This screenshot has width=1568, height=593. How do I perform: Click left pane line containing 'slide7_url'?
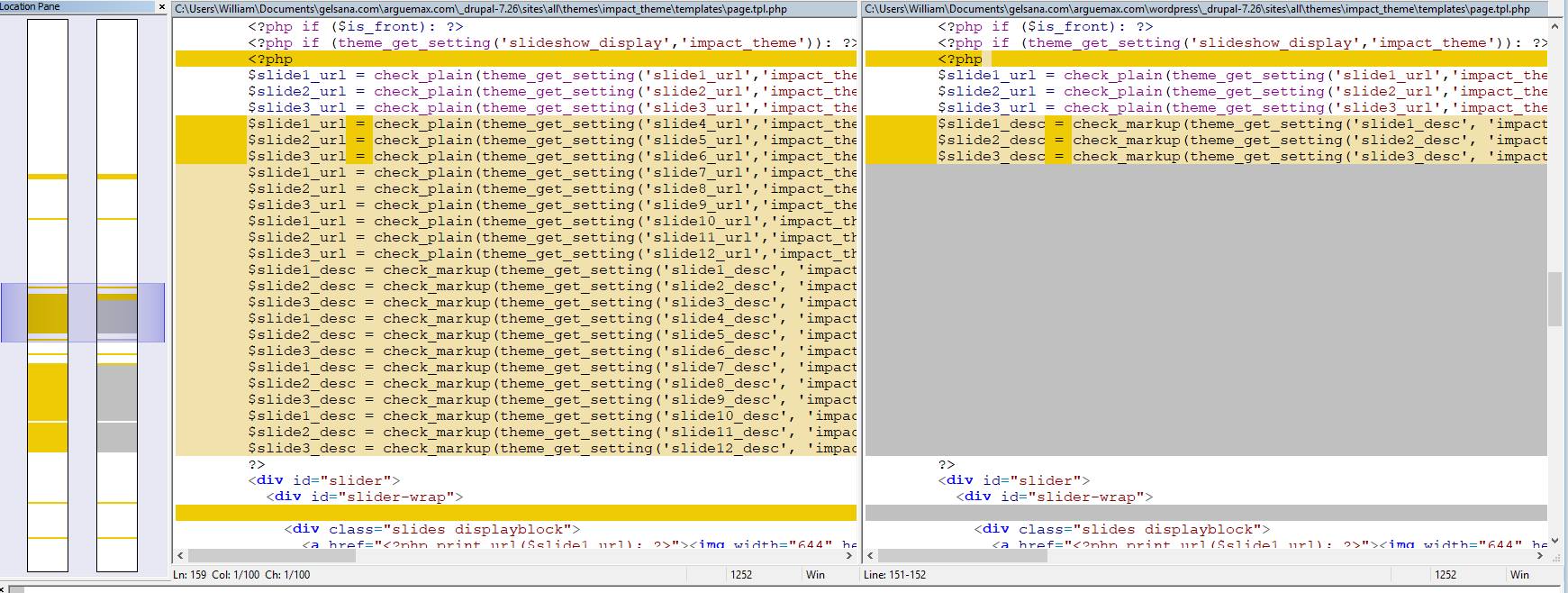coord(516,172)
